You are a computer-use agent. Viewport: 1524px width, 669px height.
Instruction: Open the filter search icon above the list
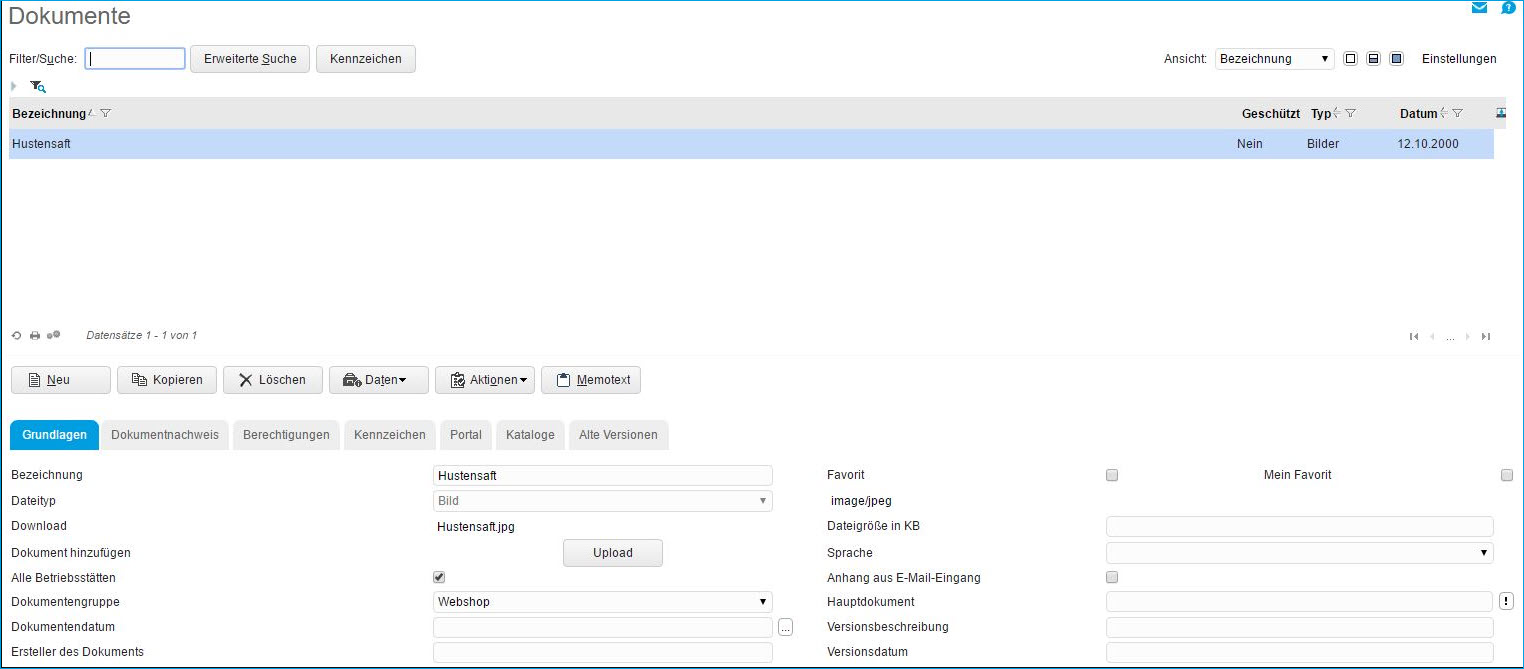pos(37,87)
